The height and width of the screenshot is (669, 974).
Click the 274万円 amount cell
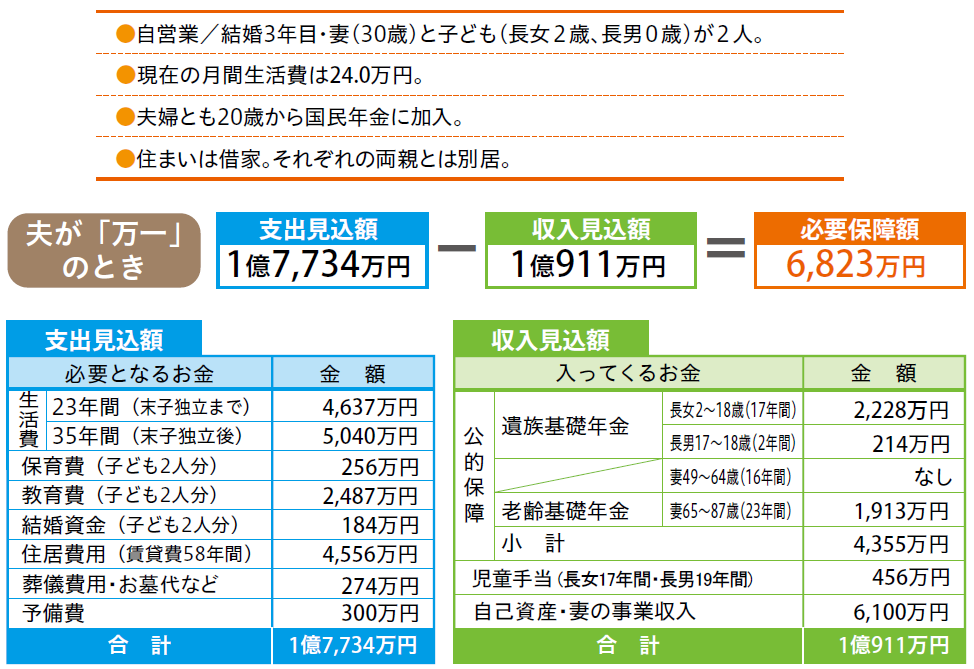coord(353,584)
